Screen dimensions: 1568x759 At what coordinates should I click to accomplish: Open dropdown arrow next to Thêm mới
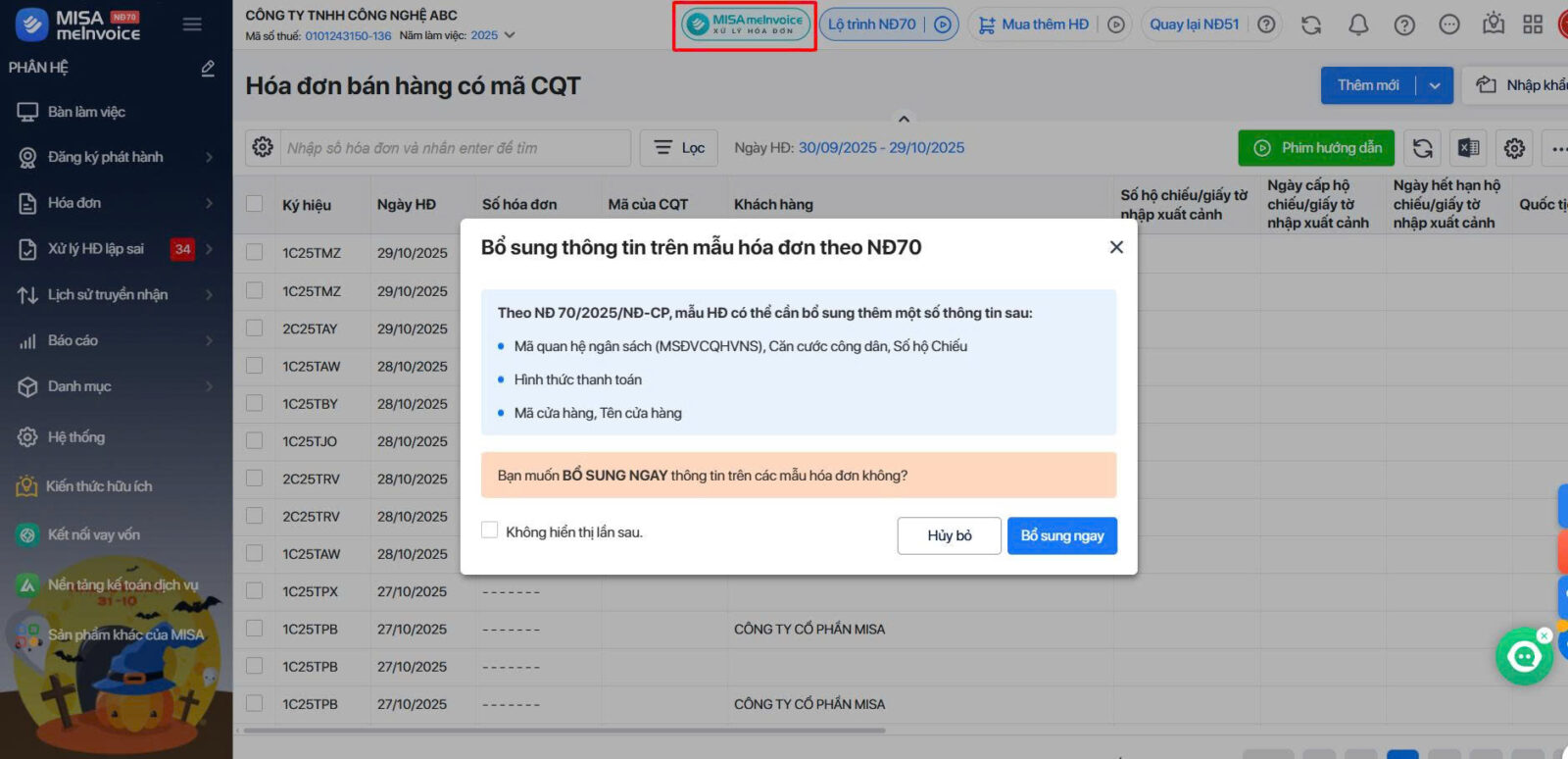click(x=1435, y=85)
